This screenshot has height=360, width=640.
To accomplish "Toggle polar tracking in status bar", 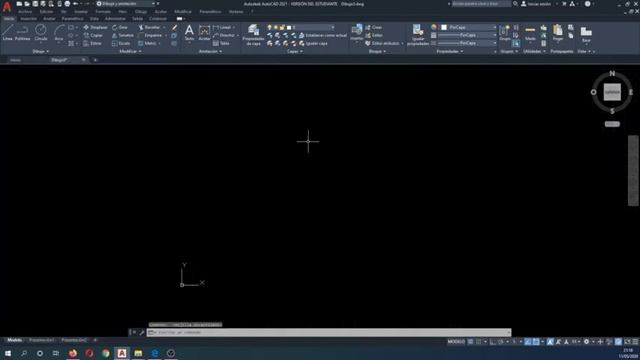I will point(501,342).
